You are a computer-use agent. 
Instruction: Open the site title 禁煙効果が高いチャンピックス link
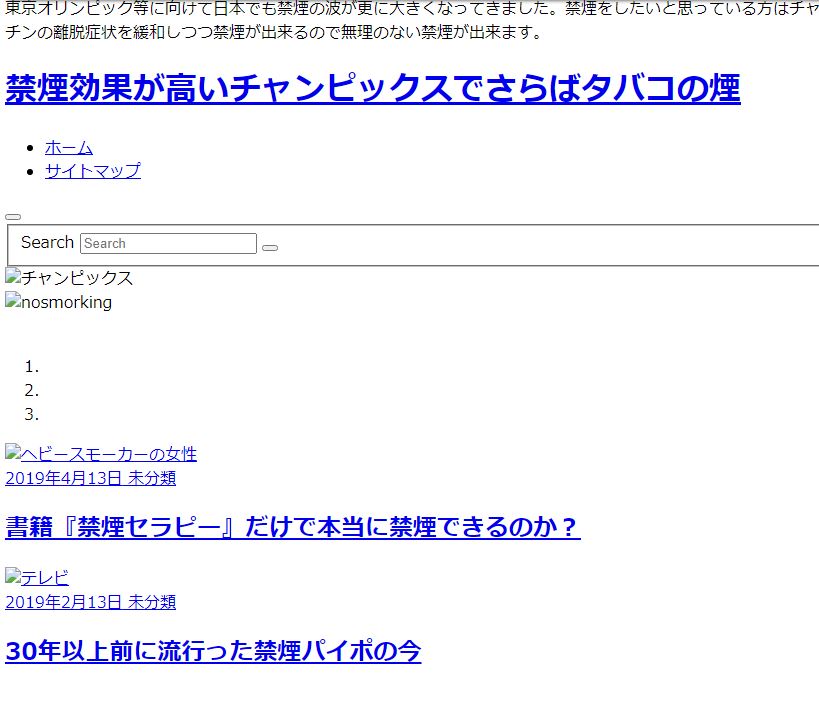pos(372,89)
